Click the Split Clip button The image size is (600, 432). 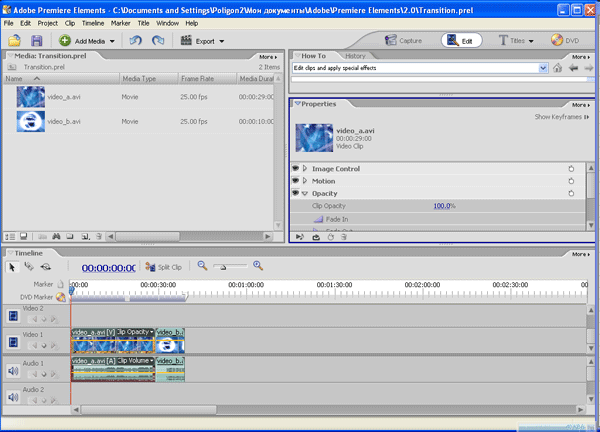pos(164,267)
